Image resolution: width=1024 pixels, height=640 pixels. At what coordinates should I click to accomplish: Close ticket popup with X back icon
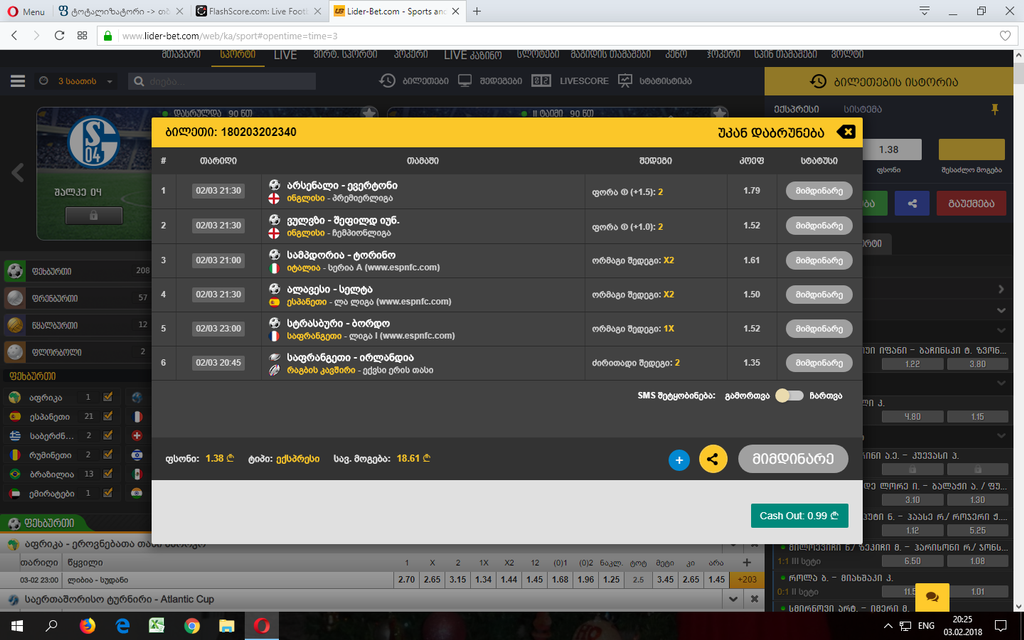coord(846,132)
